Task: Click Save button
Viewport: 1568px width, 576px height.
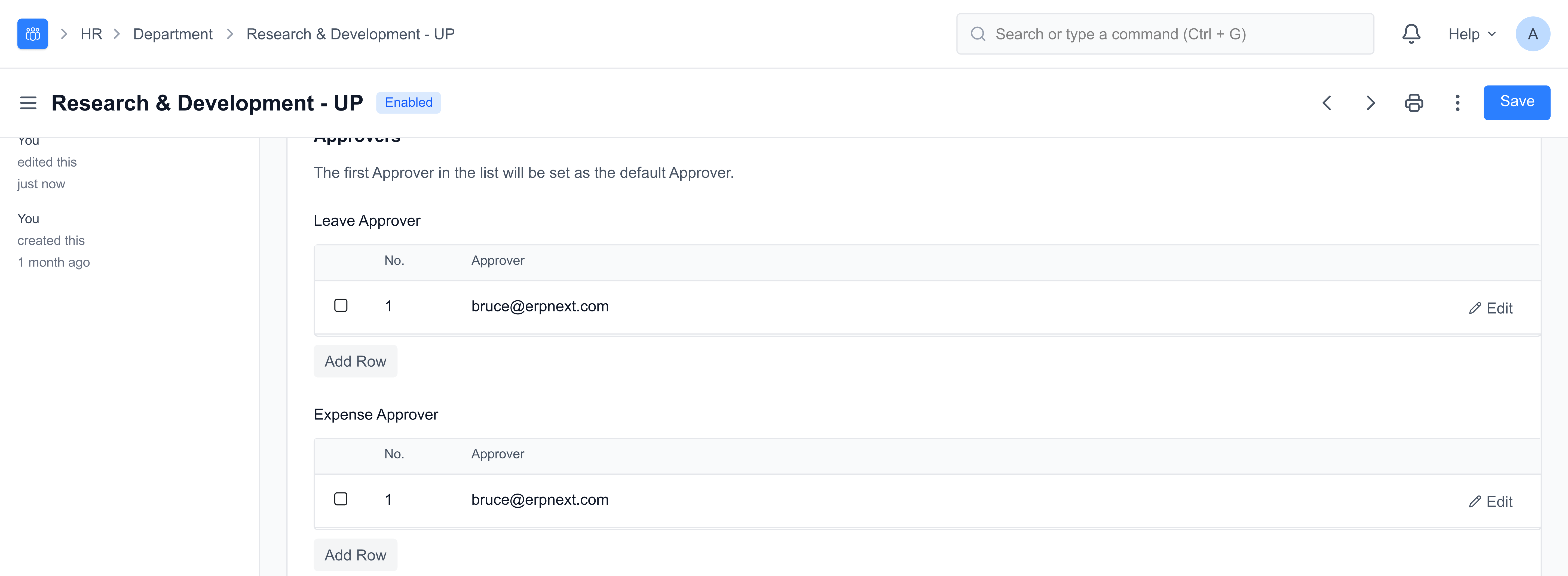Action: 1516,102
